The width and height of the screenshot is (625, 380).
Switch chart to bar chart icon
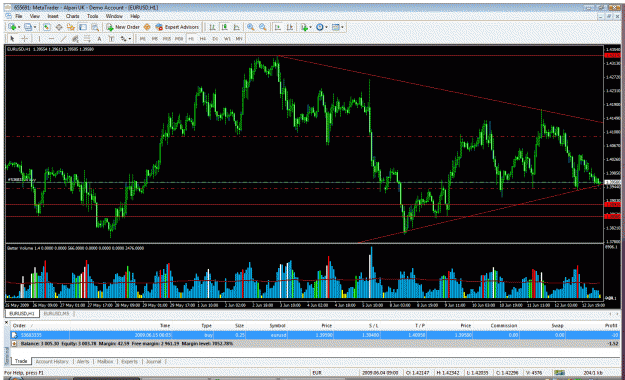pos(212,27)
